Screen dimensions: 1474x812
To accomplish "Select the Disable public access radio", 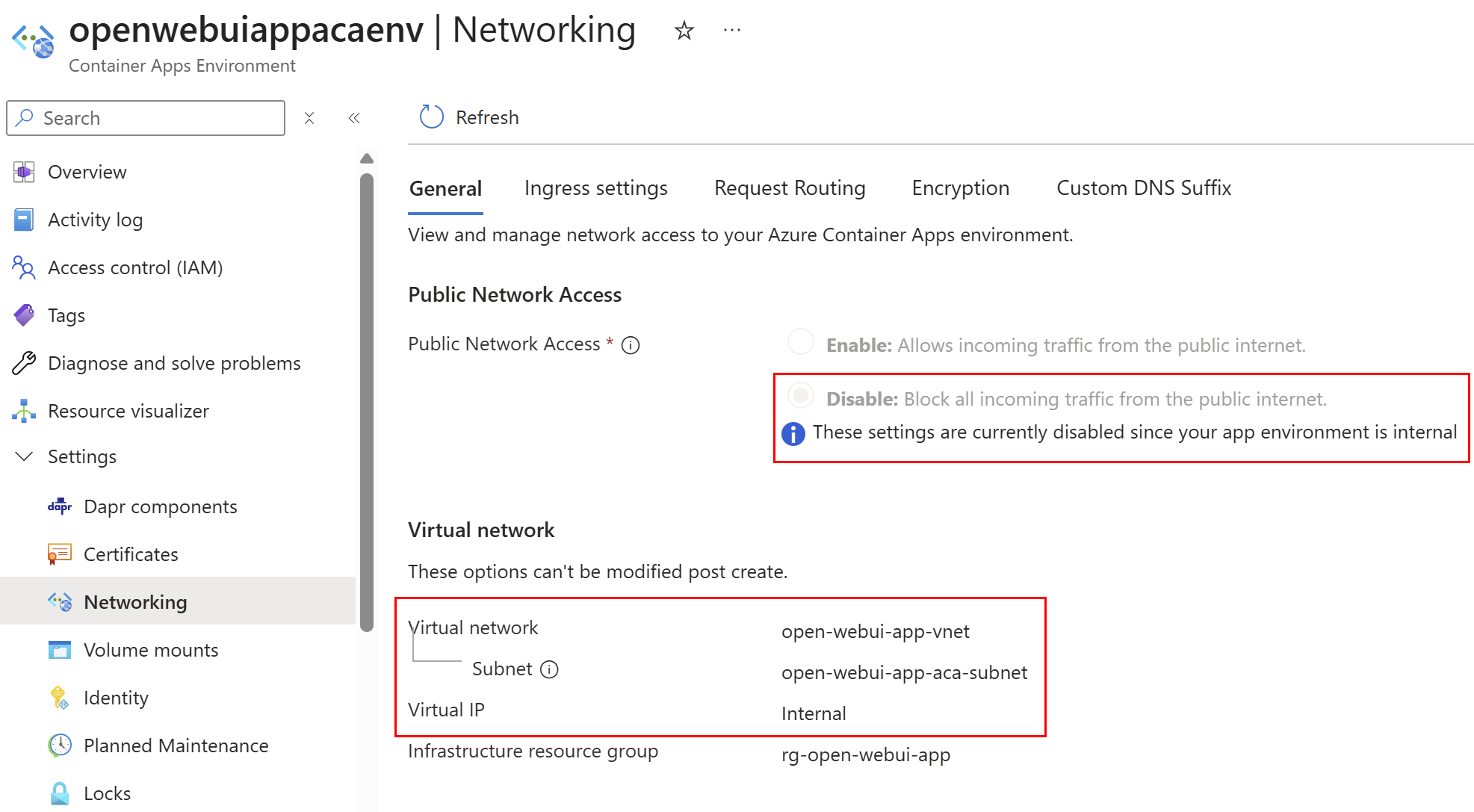I will [x=801, y=396].
